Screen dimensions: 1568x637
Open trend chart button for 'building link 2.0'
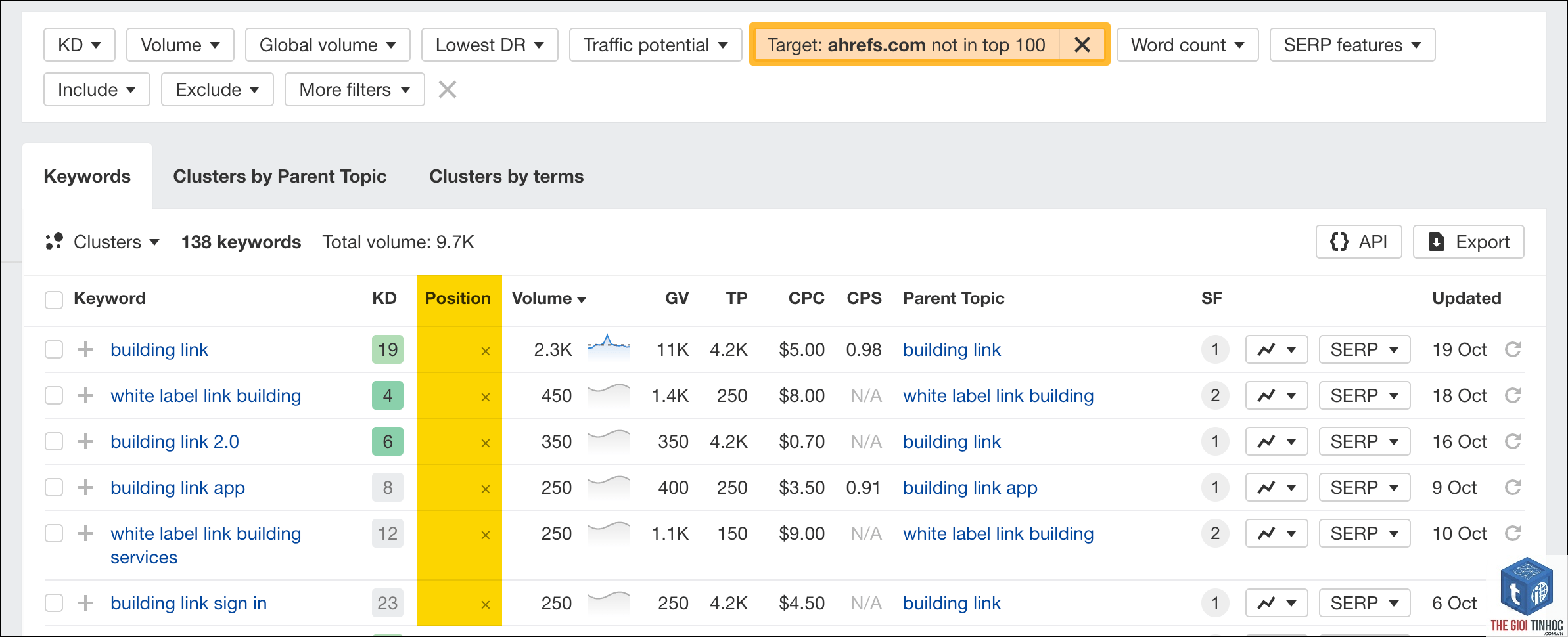[1276, 441]
